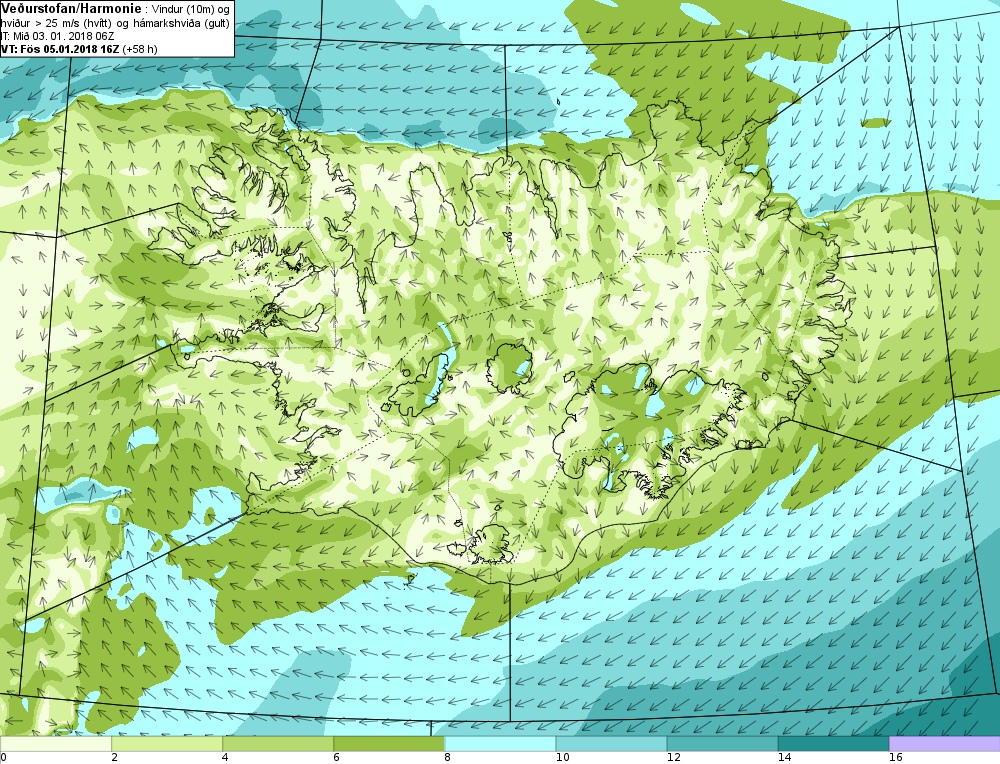
Task: Click the legend label "6"
Action: 336,758
